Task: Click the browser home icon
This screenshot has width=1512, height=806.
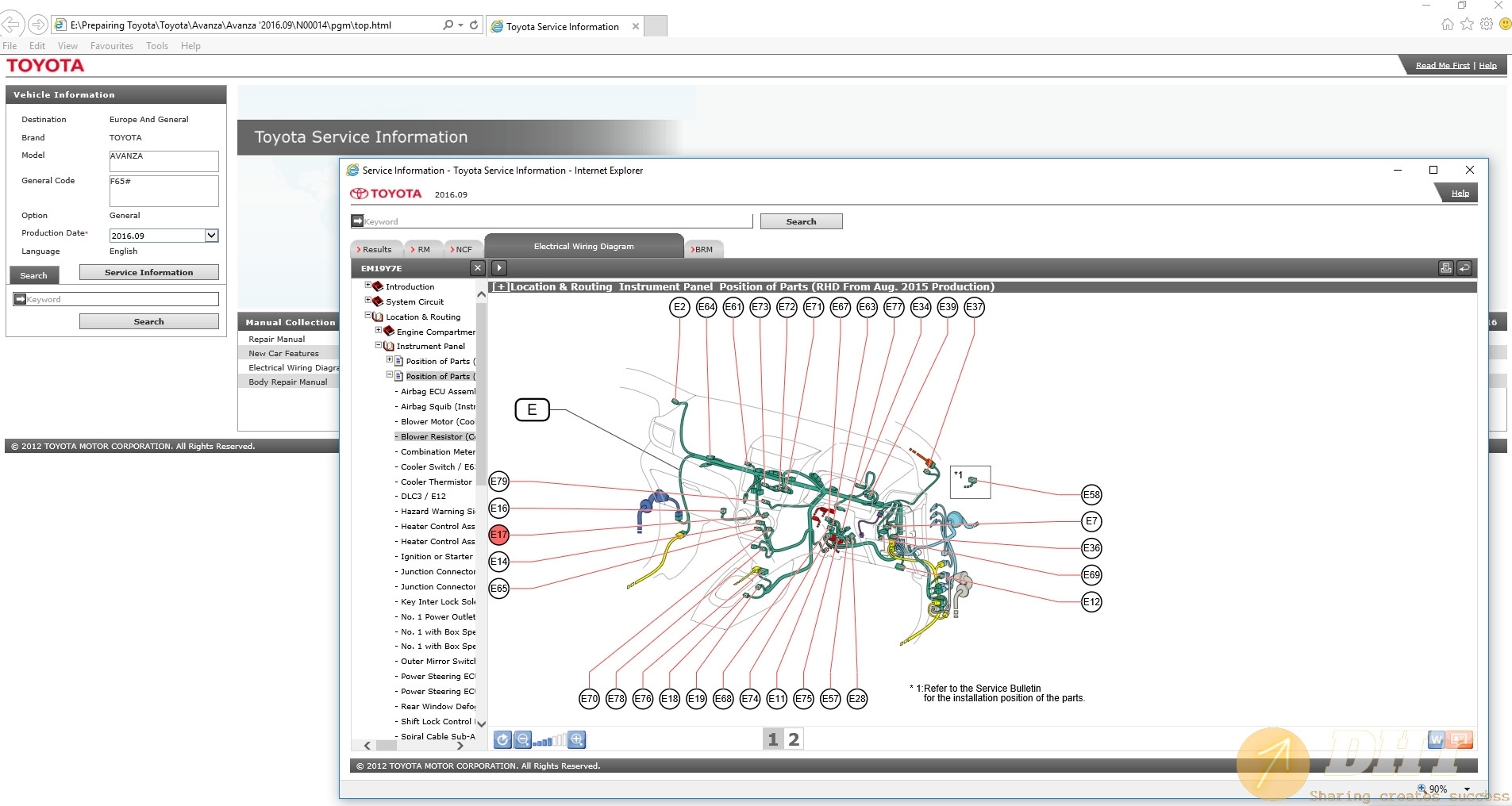Action: pyautogui.click(x=1448, y=25)
